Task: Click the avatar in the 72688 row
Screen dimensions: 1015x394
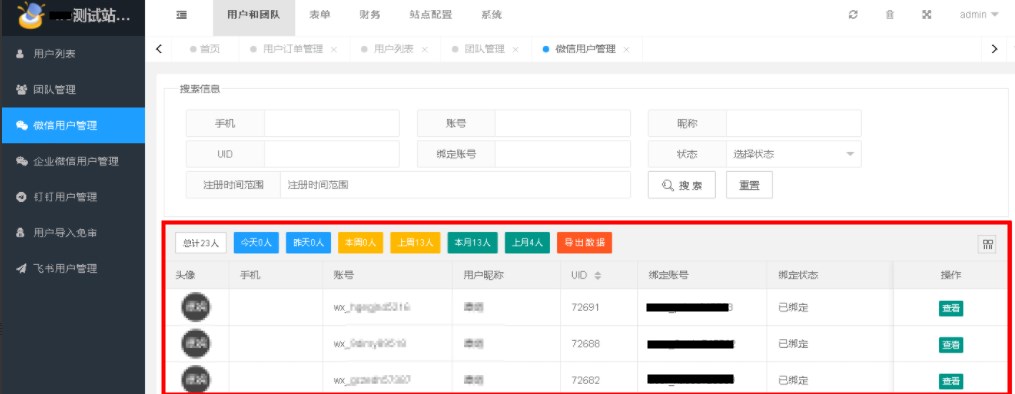Action: pyautogui.click(x=195, y=344)
